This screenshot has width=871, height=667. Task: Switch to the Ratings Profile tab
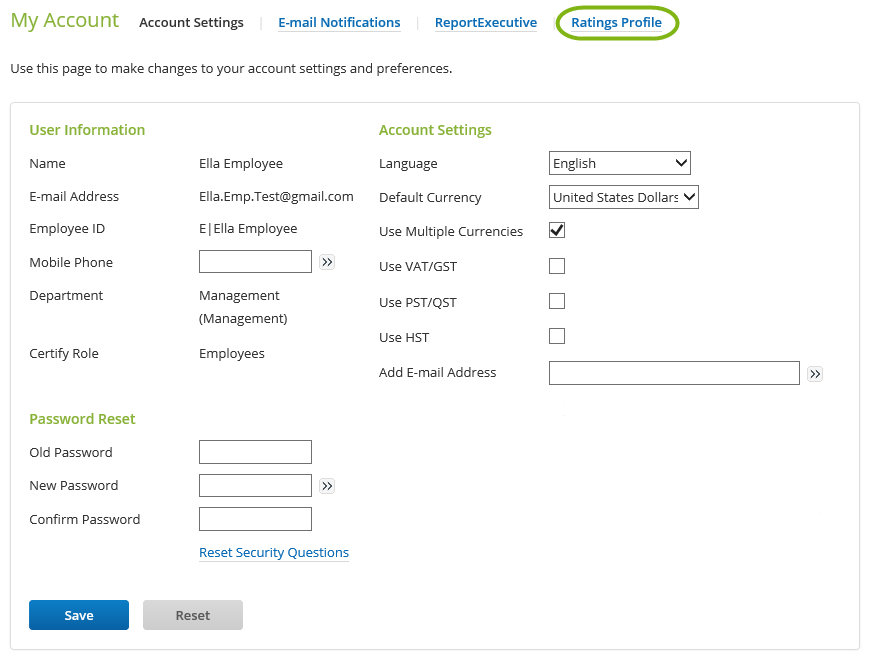[x=616, y=23]
